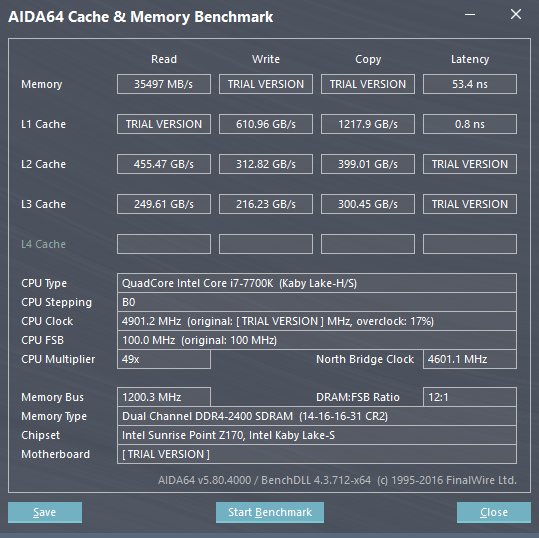539x538 pixels.
Task: Select the CPU Type i7-7700K field
Action: [317, 283]
